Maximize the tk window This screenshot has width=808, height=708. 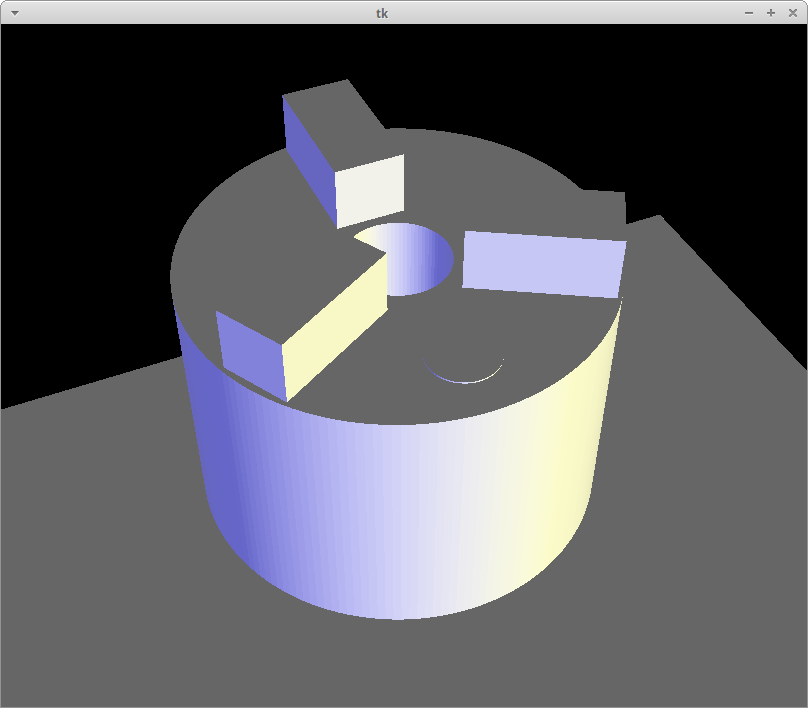[x=771, y=13]
